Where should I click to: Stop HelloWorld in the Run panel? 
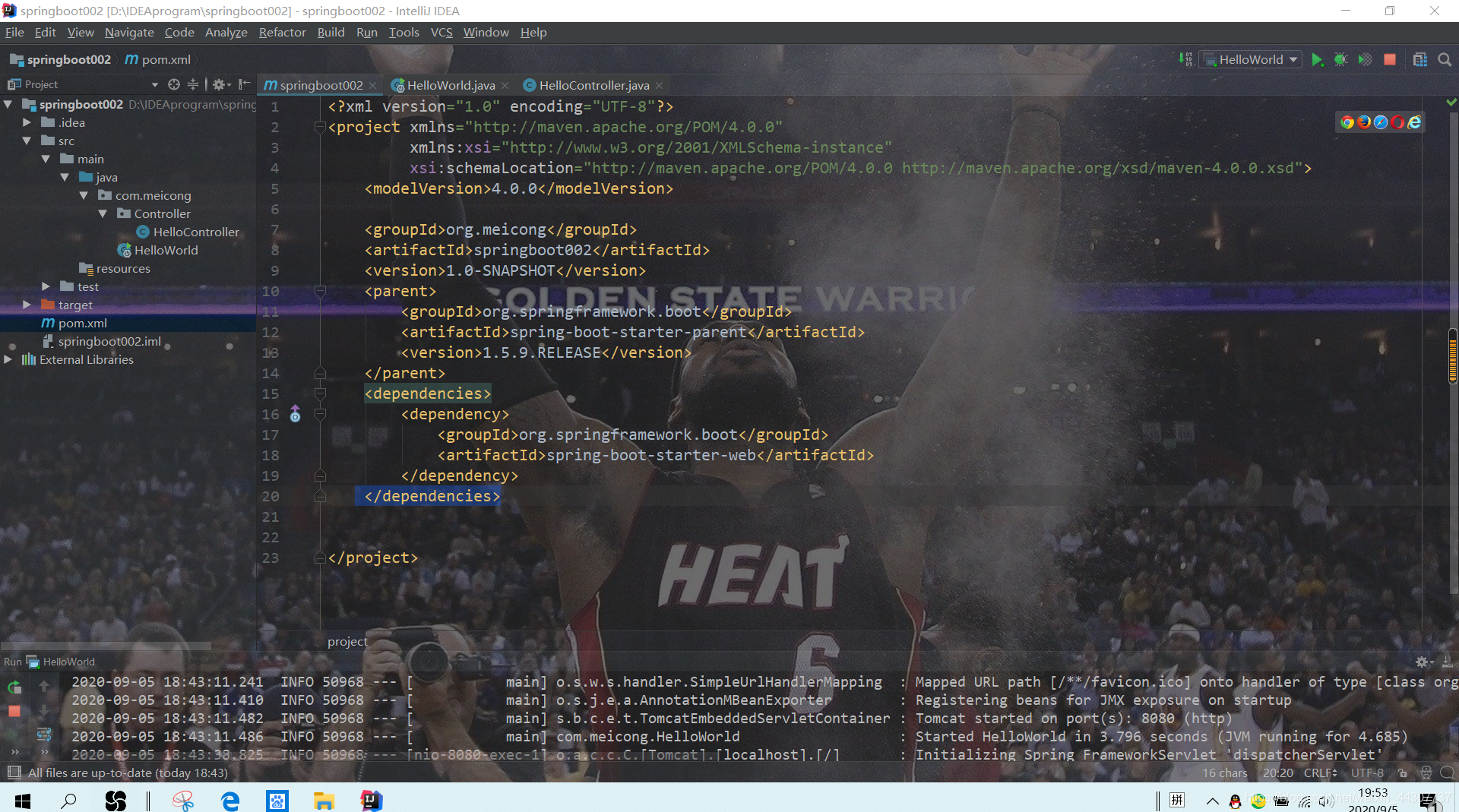click(14, 711)
